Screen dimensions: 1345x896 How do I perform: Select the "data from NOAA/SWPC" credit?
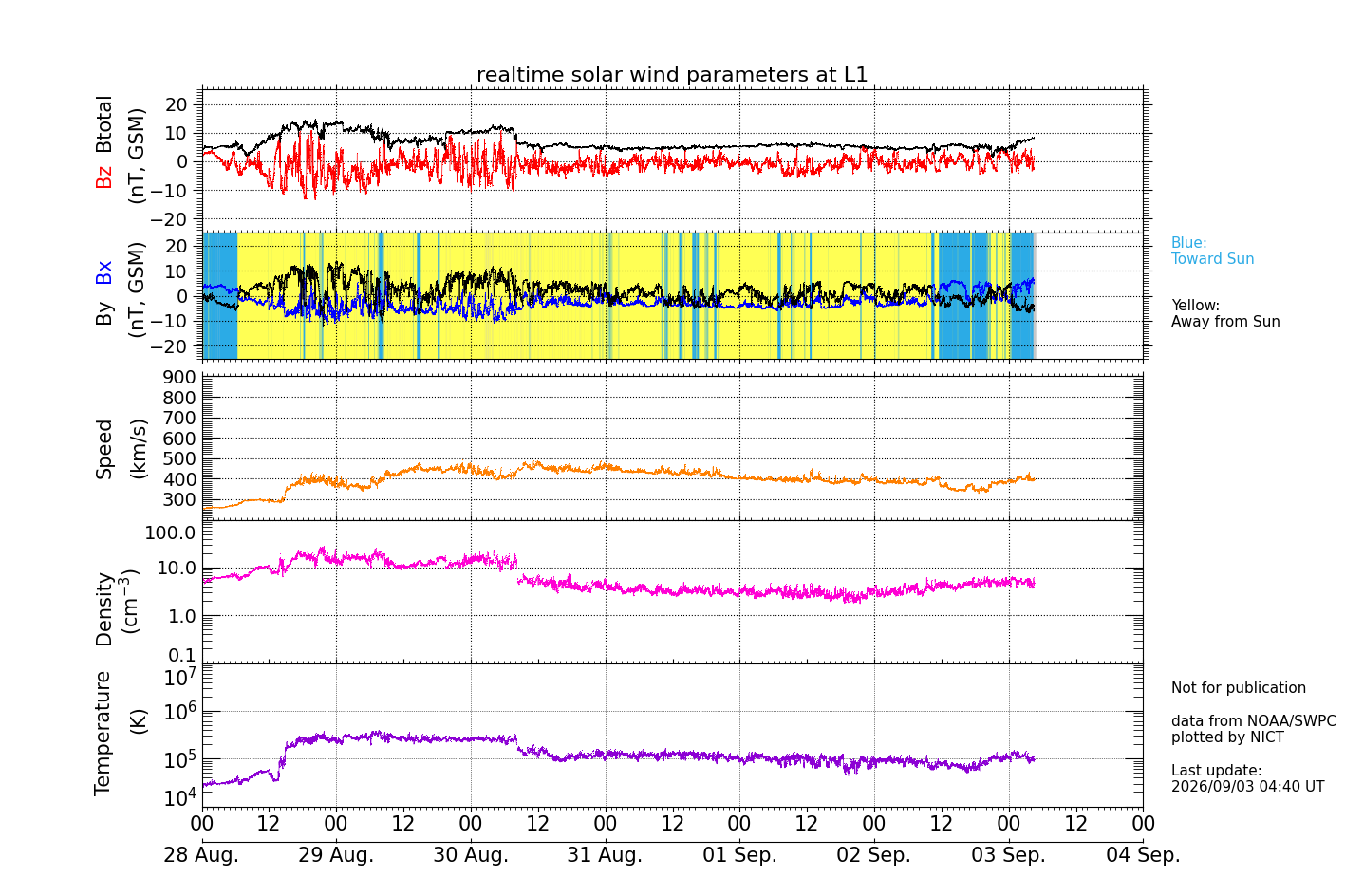1254,721
